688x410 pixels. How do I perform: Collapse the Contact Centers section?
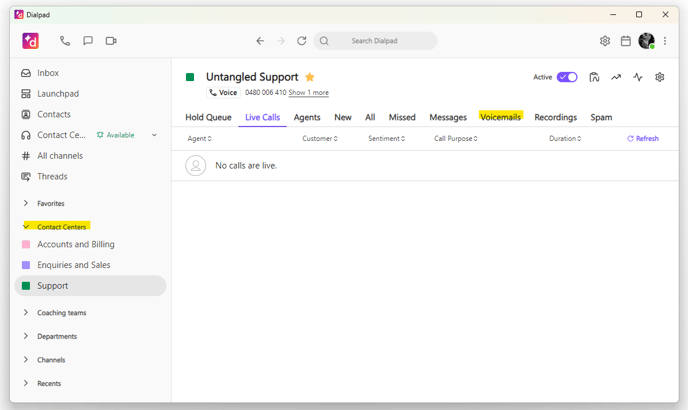26,227
